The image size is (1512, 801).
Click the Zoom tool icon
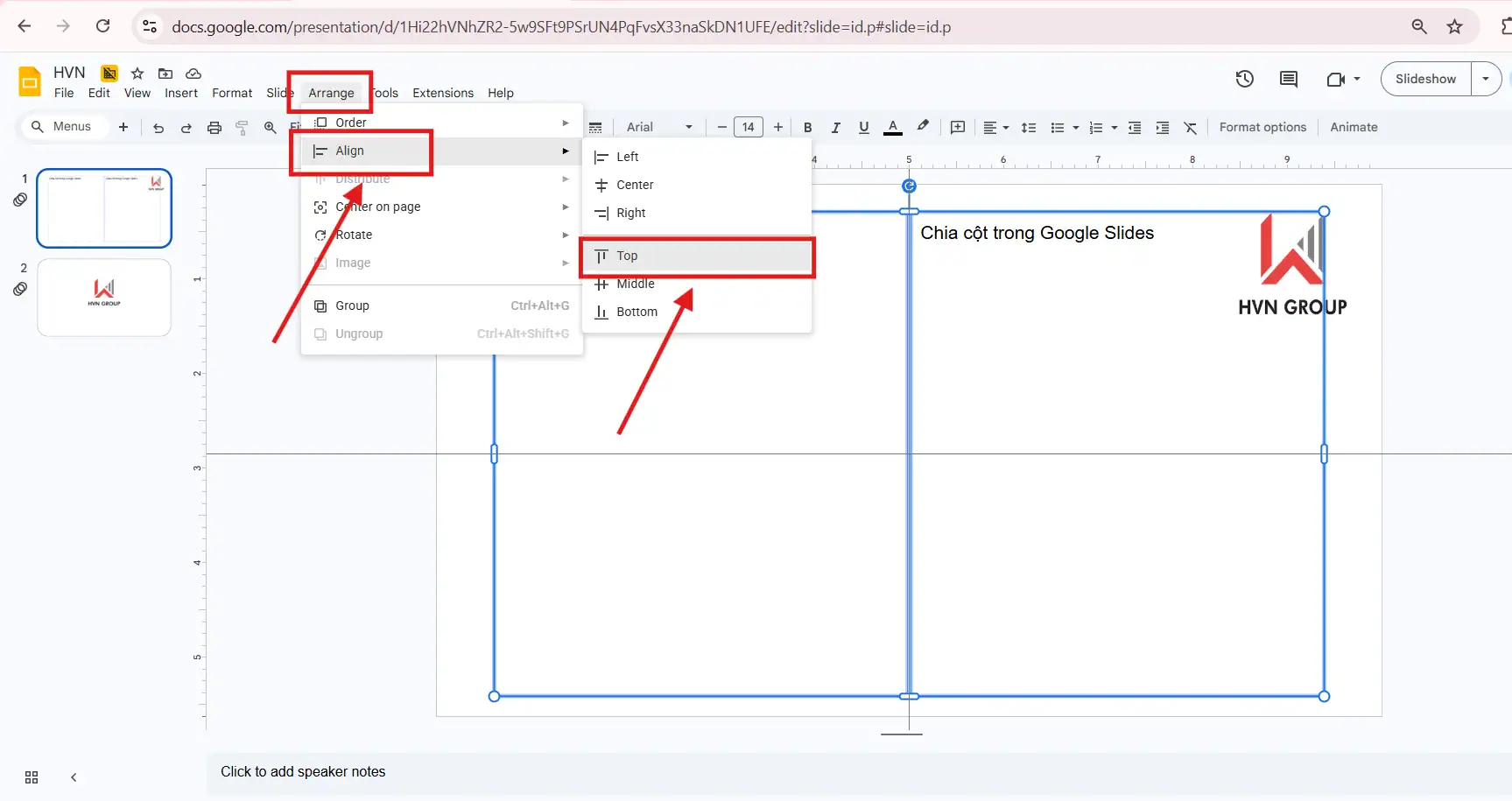(270, 127)
